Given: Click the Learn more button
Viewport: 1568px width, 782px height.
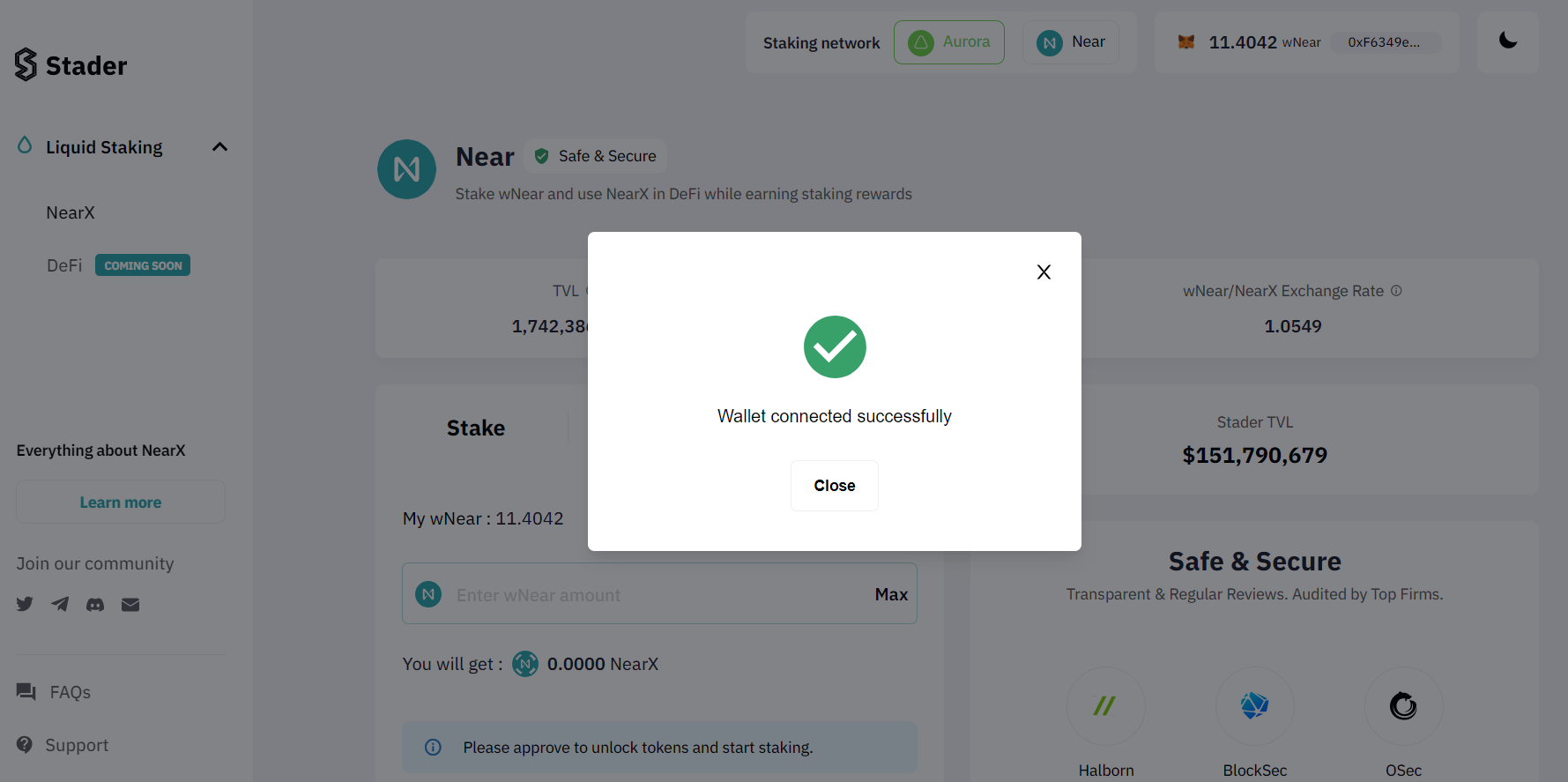Looking at the screenshot, I should pos(121,502).
